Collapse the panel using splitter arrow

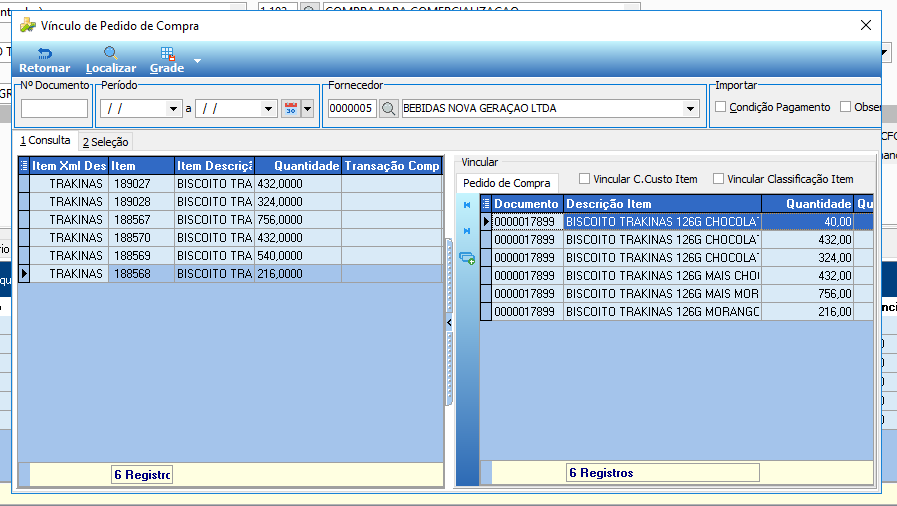(x=449, y=322)
